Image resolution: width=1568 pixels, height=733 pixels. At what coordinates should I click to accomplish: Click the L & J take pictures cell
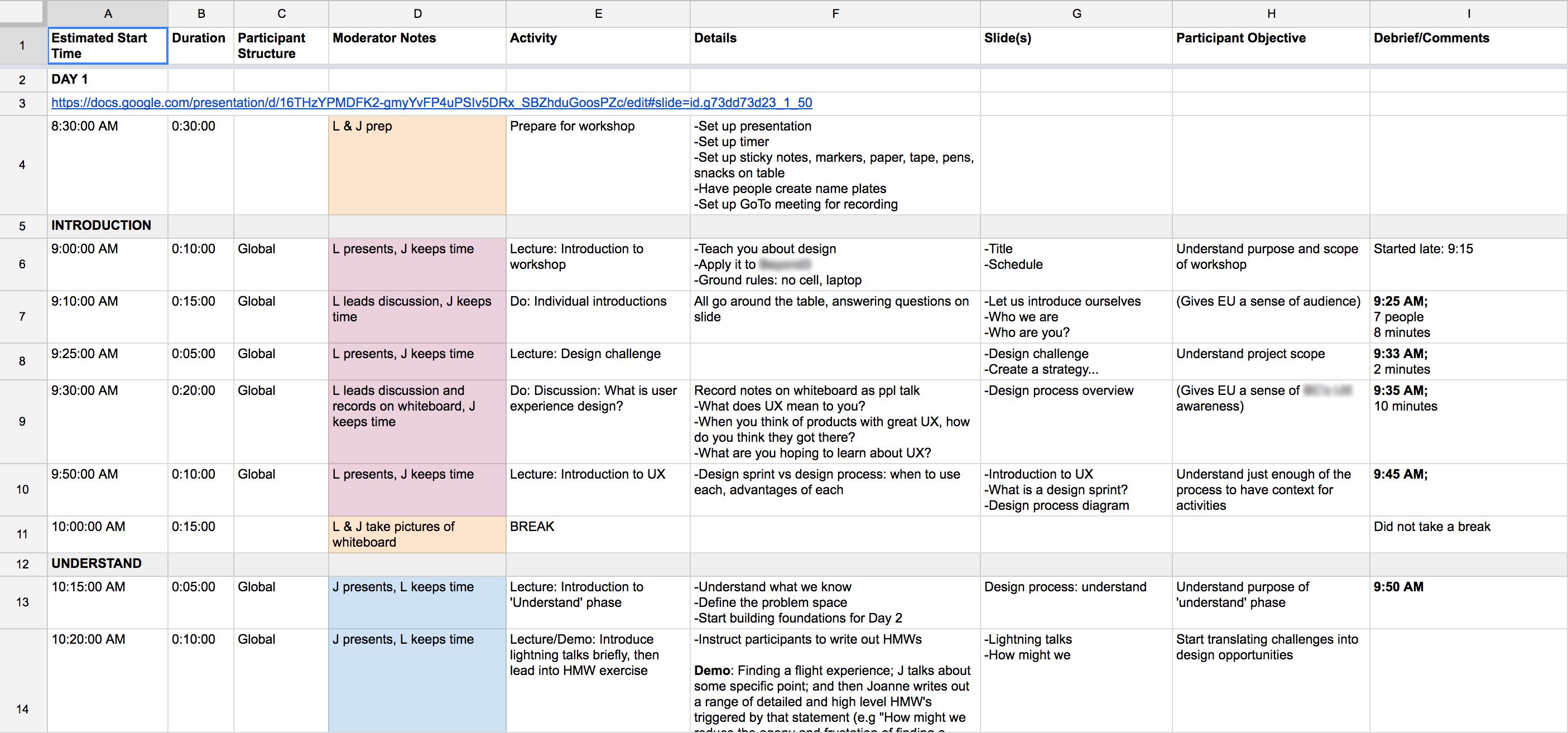coord(417,535)
